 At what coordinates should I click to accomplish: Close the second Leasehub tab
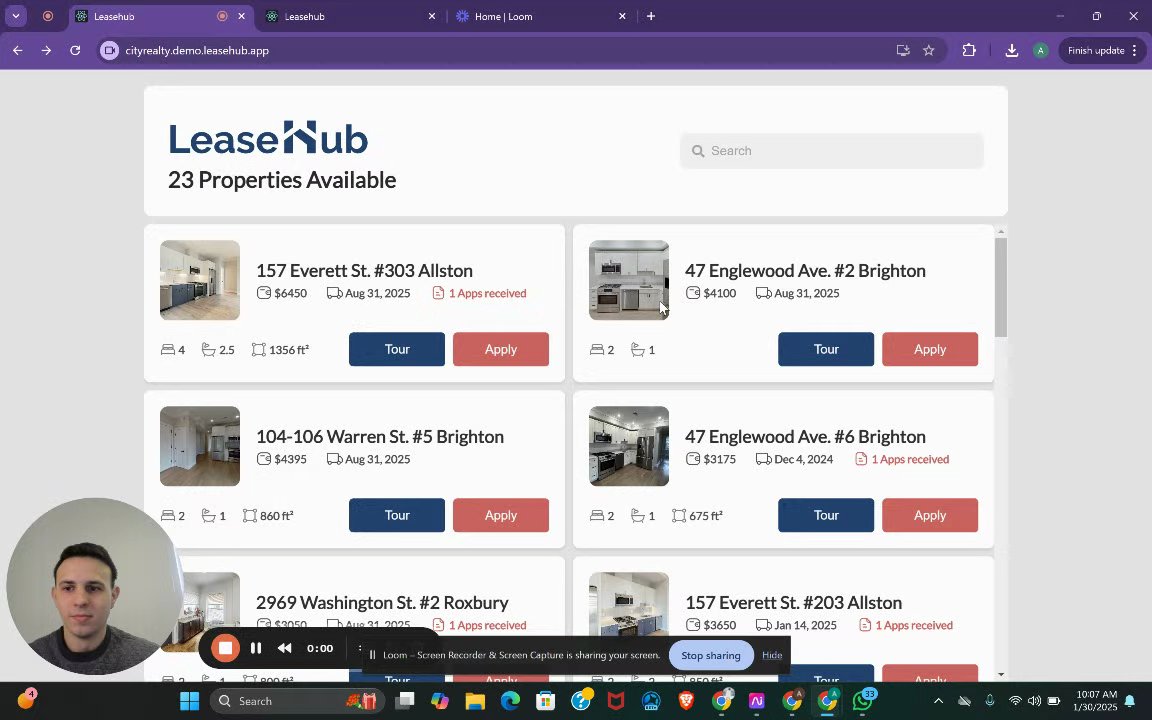[432, 16]
